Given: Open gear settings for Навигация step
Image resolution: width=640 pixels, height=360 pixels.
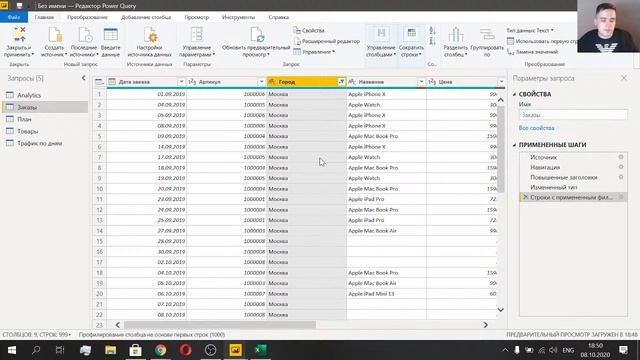Looking at the screenshot, I should pos(621,167).
